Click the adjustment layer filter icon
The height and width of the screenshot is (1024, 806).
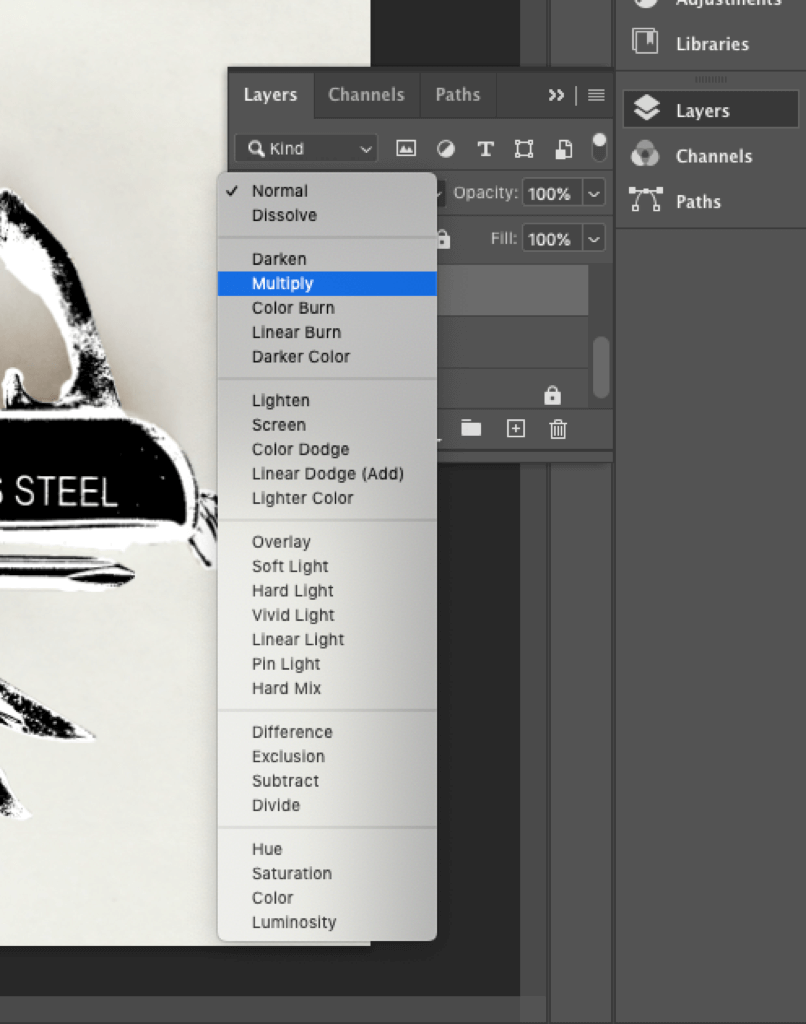click(445, 149)
